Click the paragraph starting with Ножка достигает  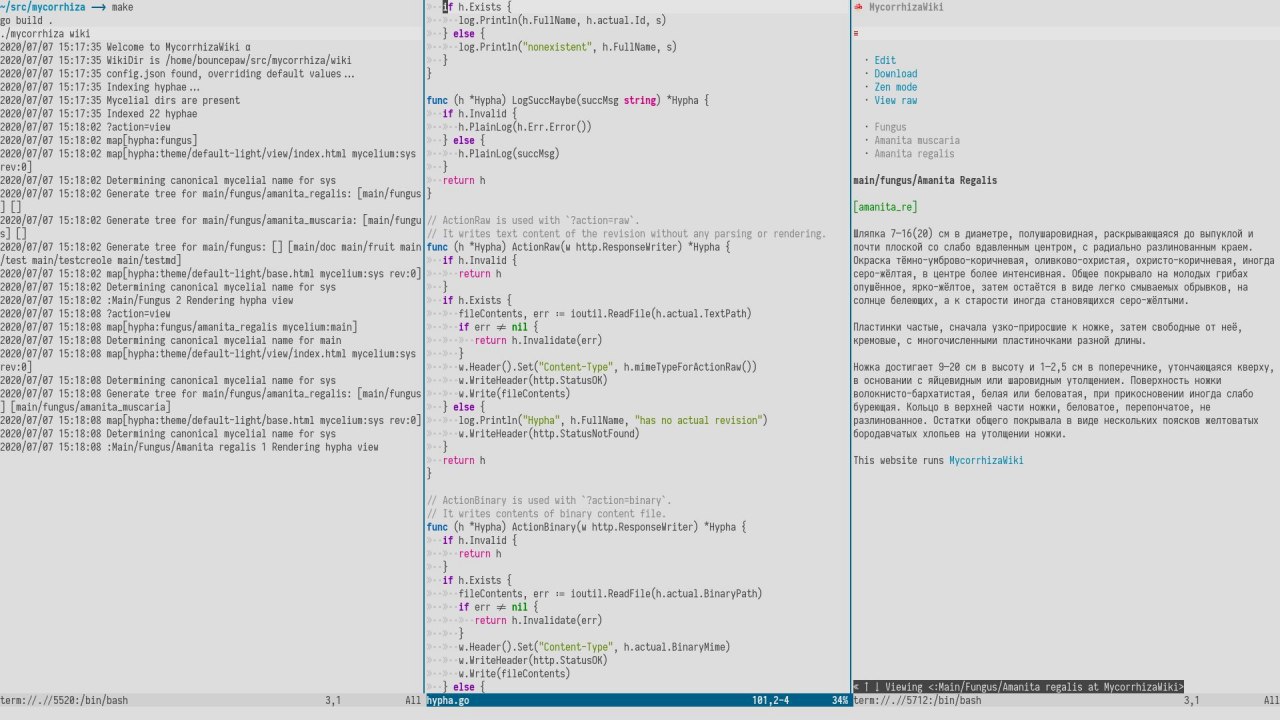(x=1062, y=401)
